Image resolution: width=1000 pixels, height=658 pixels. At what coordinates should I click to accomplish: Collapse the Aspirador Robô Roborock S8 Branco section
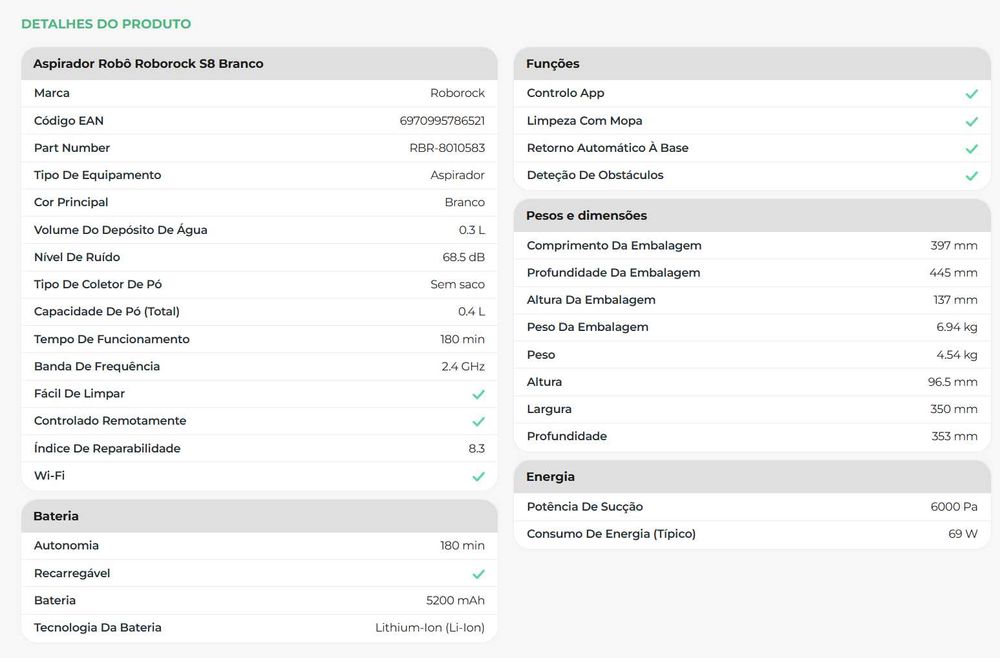coord(259,64)
